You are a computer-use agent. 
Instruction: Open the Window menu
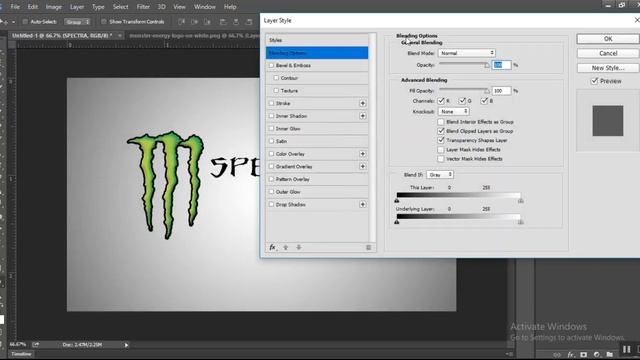[204, 7]
